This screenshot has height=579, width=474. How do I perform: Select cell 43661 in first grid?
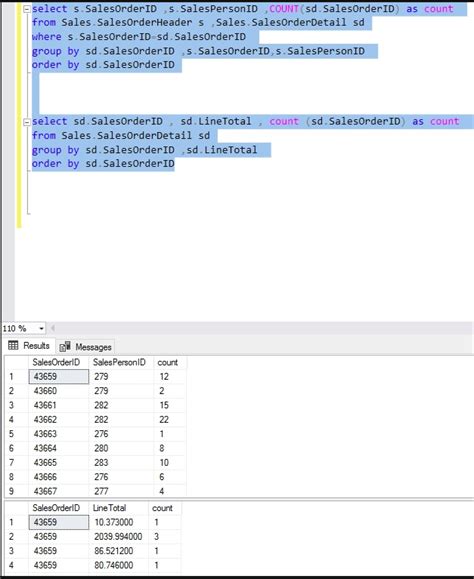(58, 405)
